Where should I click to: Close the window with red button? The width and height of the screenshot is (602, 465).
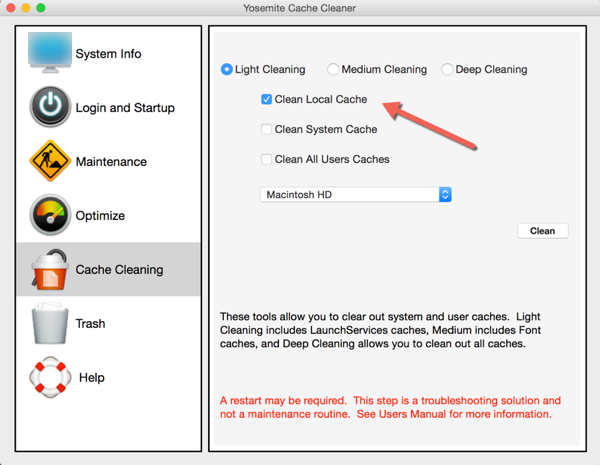(x=11, y=8)
